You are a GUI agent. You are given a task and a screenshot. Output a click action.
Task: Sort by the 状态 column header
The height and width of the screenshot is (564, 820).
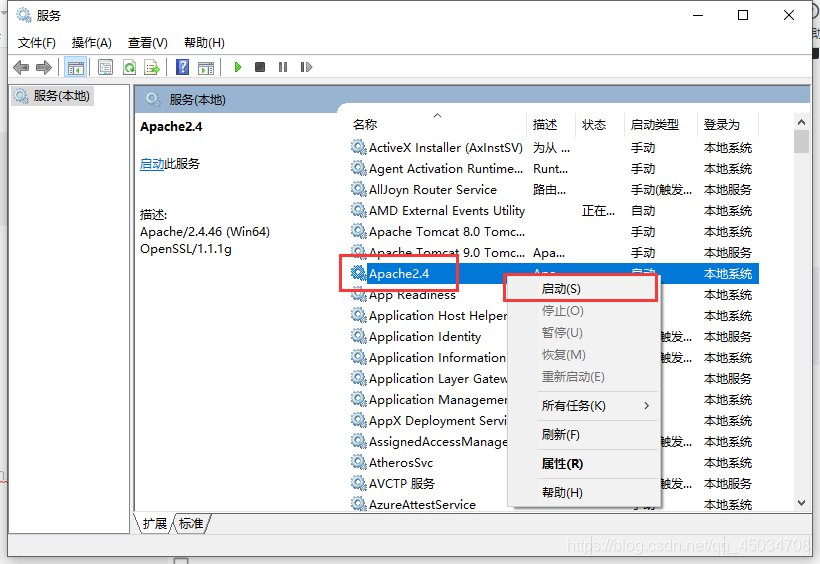(x=600, y=125)
